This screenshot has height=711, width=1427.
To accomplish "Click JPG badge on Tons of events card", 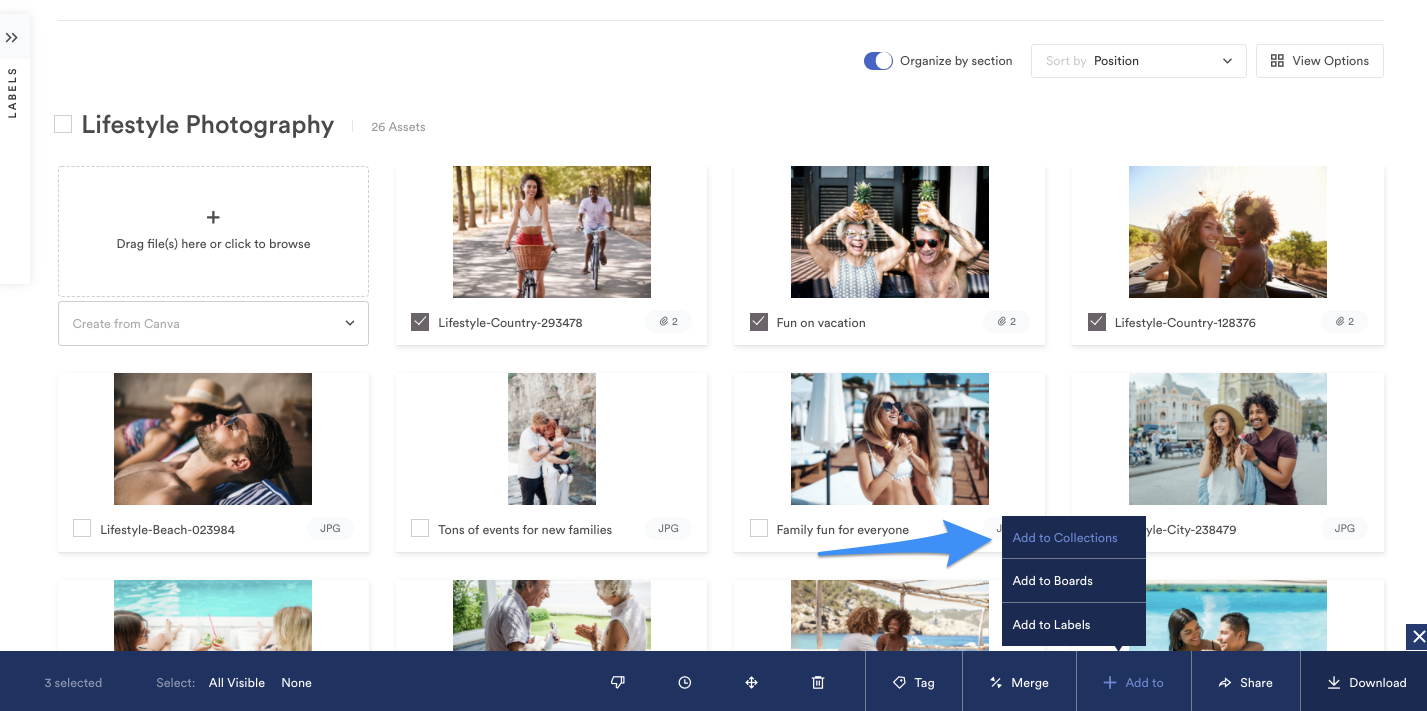I will 669,529.
